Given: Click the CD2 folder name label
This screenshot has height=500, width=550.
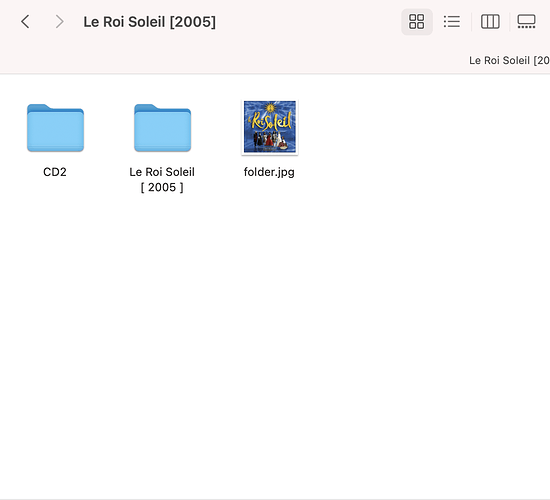Looking at the screenshot, I should coord(55,172).
